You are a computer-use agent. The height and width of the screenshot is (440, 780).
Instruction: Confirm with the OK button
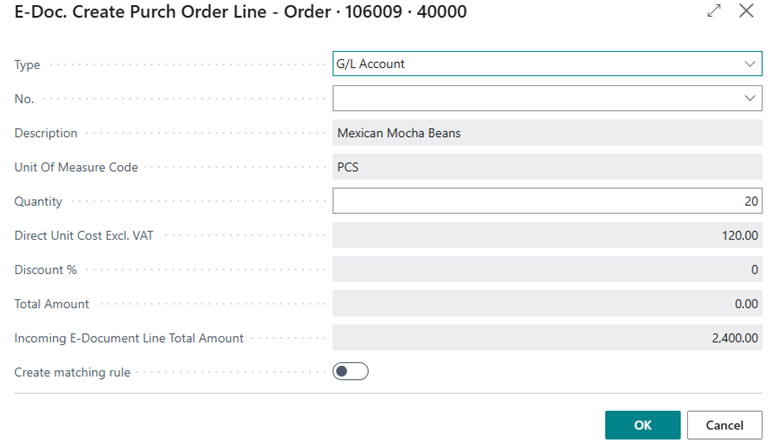click(642, 425)
